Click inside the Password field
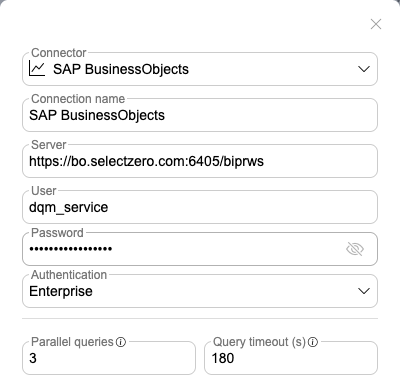This screenshot has width=400, height=375. click(200, 249)
